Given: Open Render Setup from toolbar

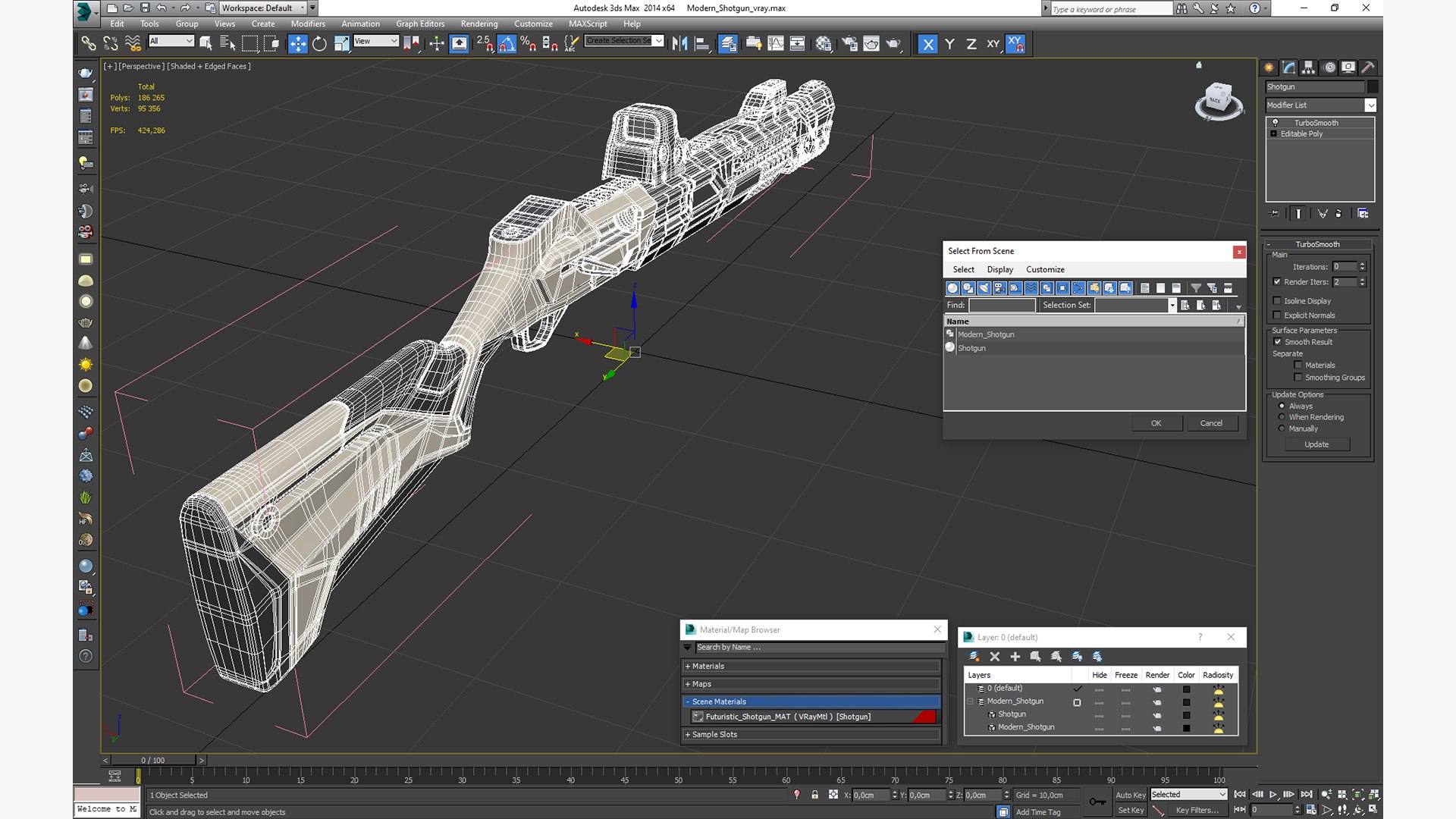Looking at the screenshot, I should tap(849, 43).
